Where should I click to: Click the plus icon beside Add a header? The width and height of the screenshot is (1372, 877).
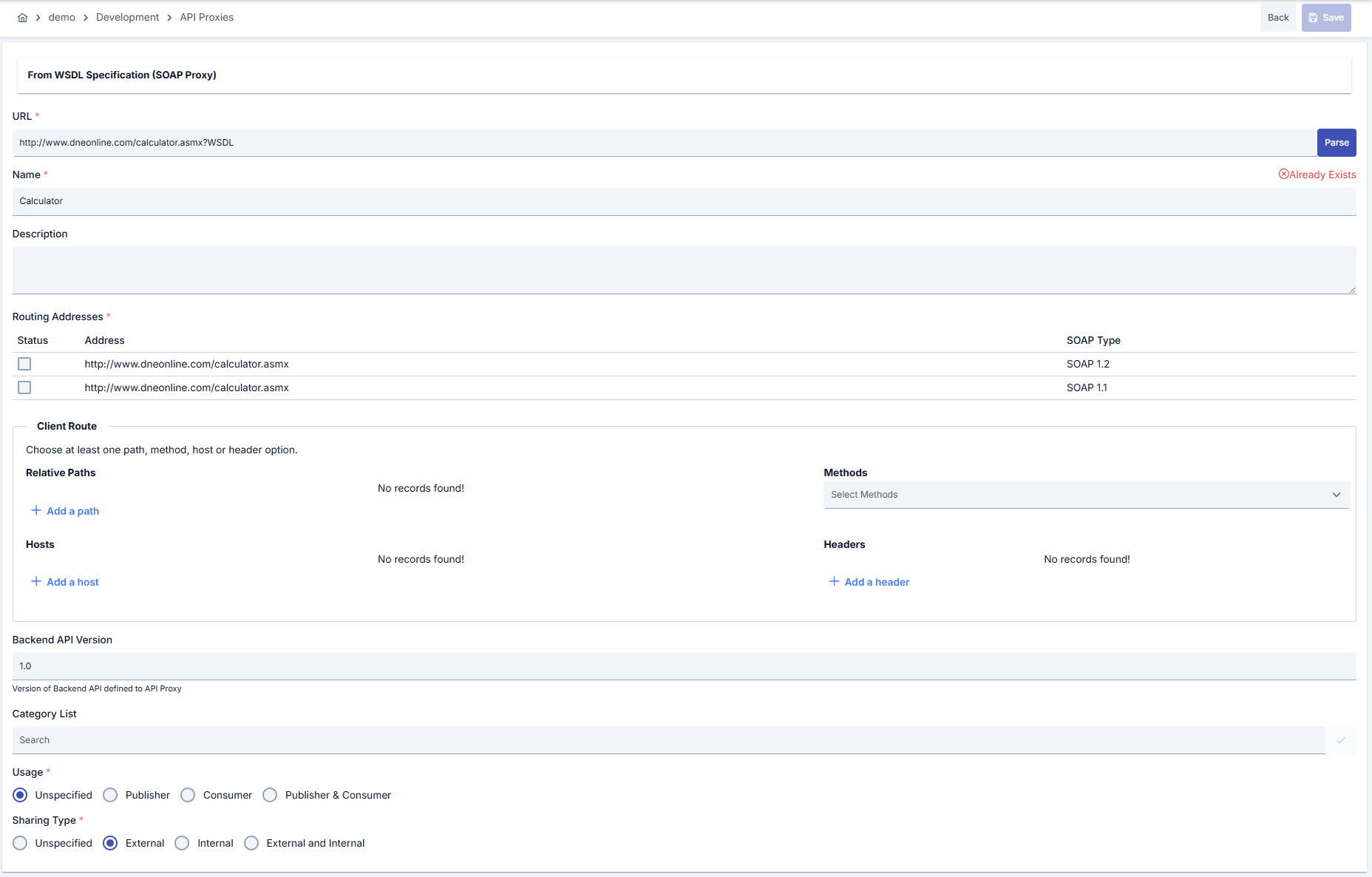(834, 581)
